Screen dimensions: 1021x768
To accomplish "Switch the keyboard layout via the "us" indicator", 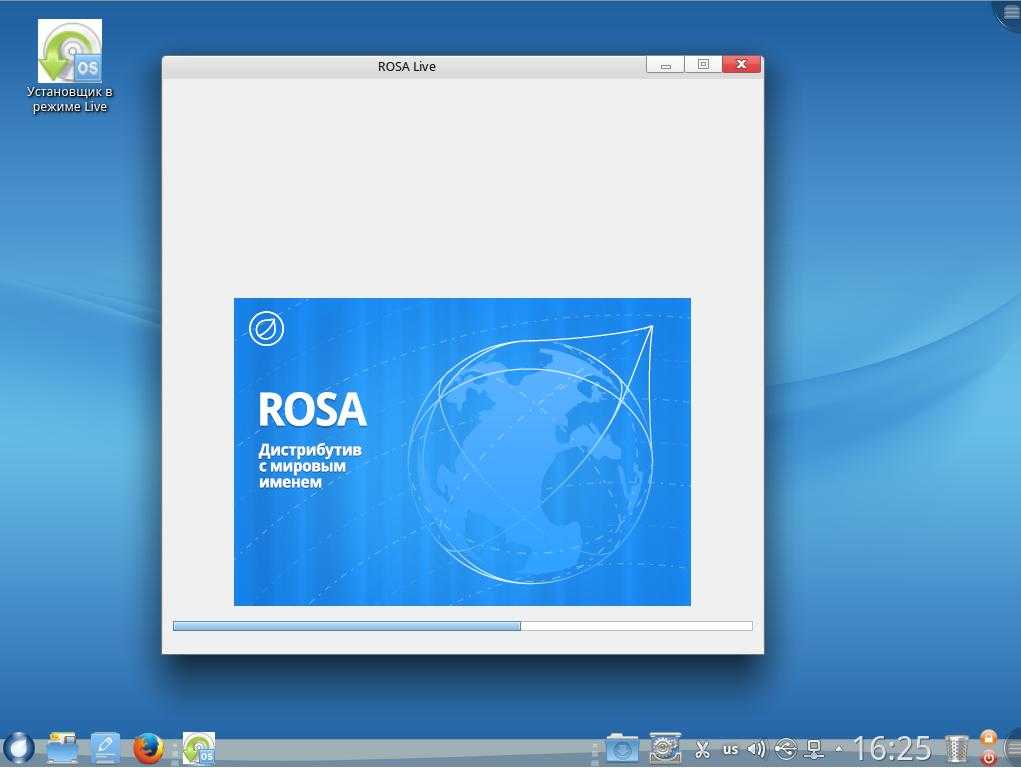I will [730, 749].
